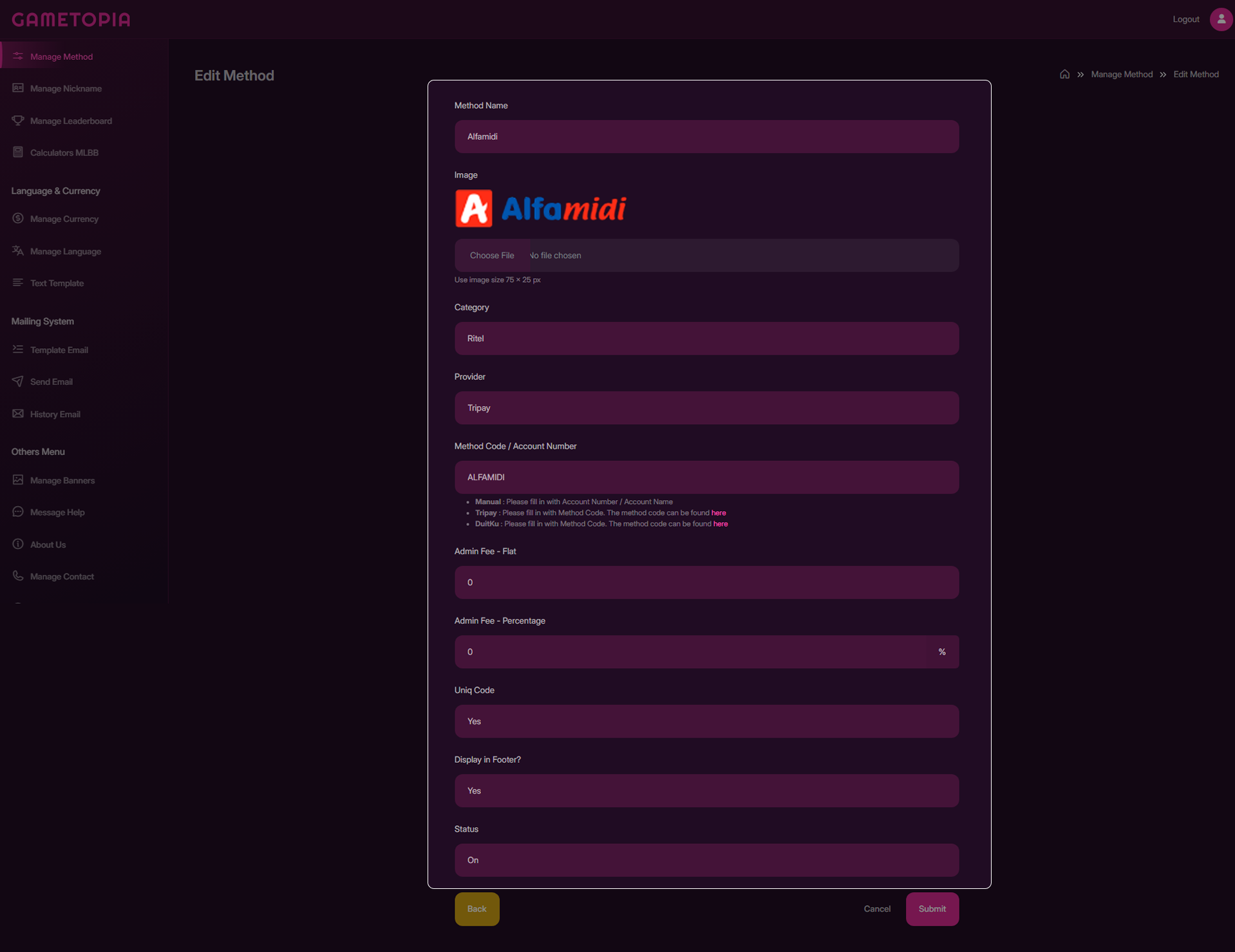Viewport: 1235px width, 952px height.
Task: Click the yellow Back button
Action: [476, 909]
